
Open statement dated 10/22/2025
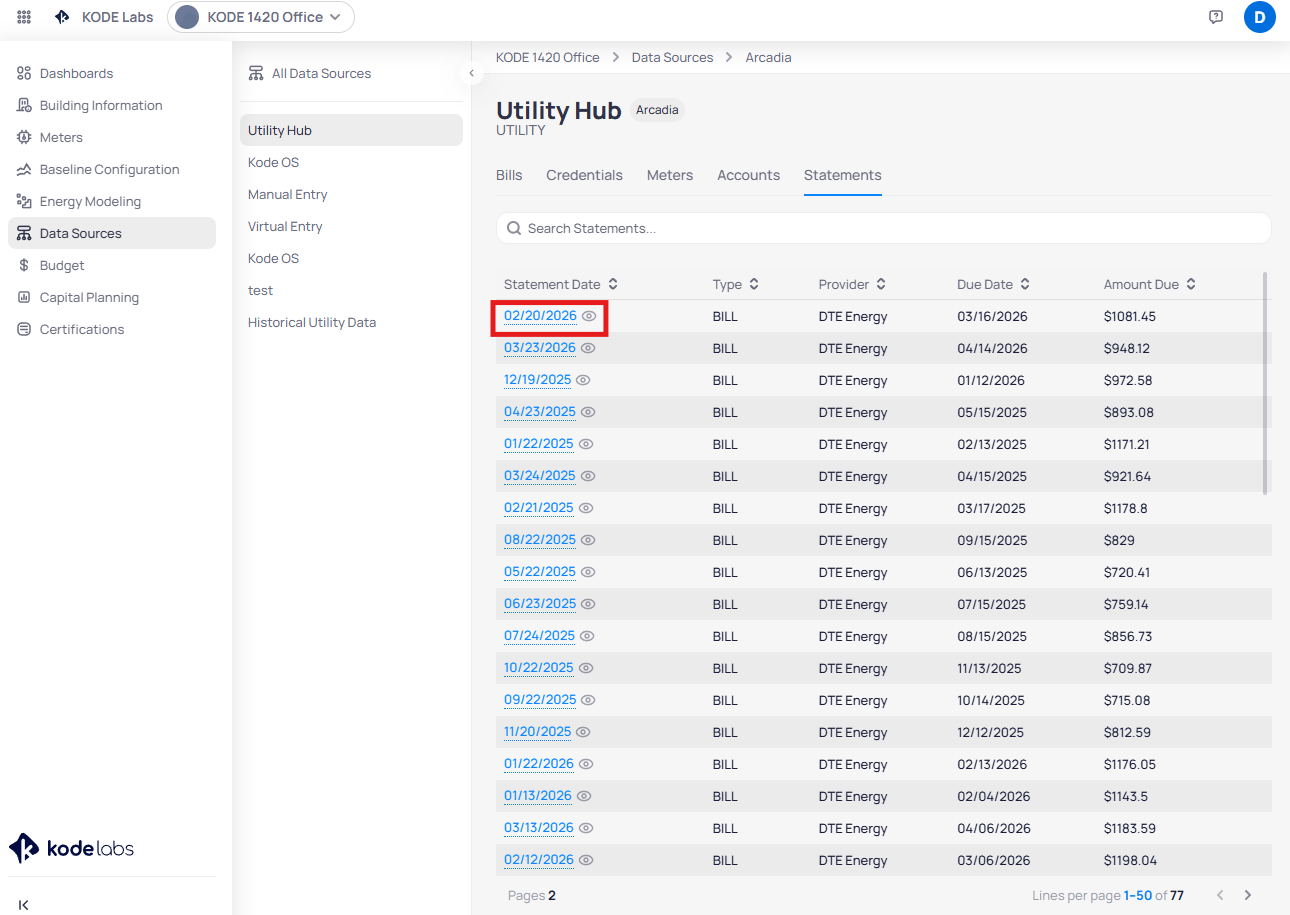(x=539, y=668)
